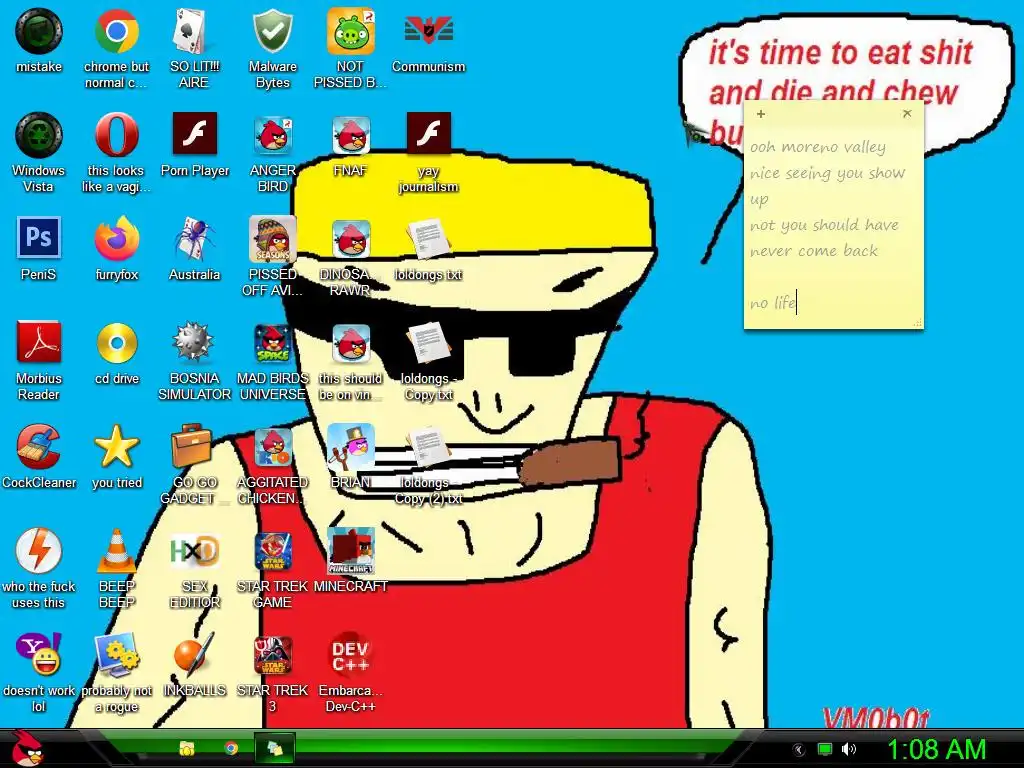The width and height of the screenshot is (1024, 768).
Task: Launch the 'ANGER BIRD' icon
Action: pyautogui.click(x=272, y=135)
